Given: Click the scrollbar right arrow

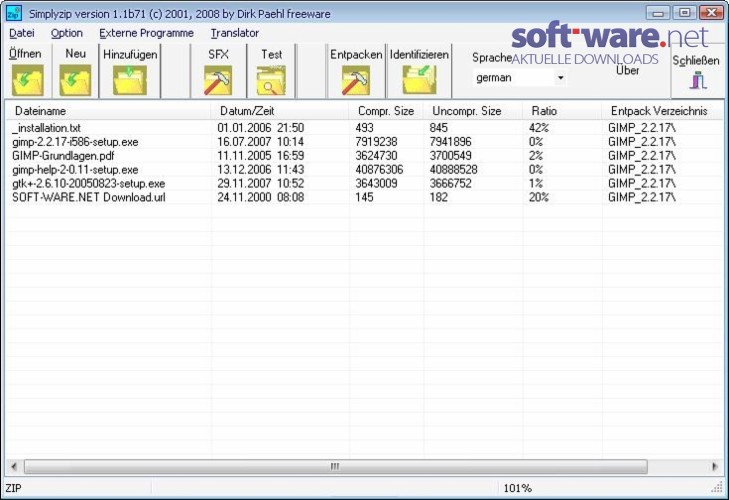Looking at the screenshot, I should click(x=715, y=466).
